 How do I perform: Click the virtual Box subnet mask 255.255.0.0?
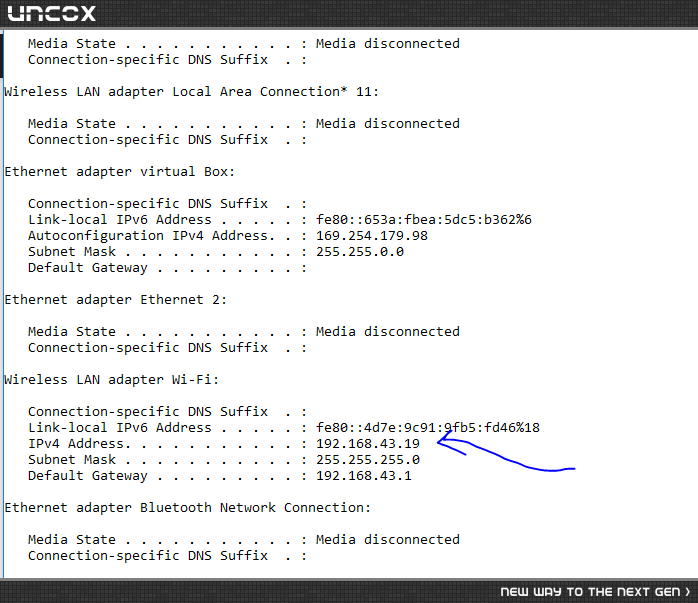pyautogui.click(x=360, y=251)
